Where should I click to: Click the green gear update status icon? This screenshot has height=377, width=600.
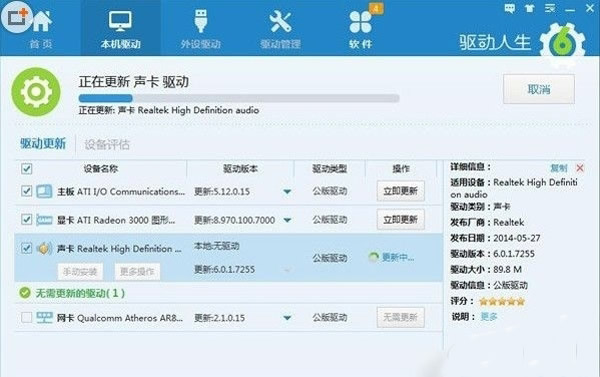click(x=36, y=92)
